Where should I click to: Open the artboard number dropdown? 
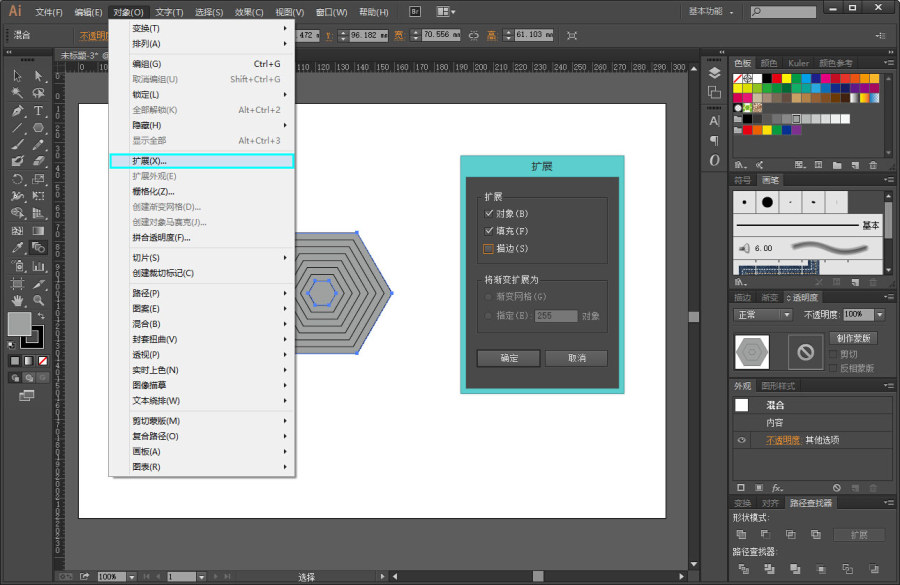tap(201, 576)
